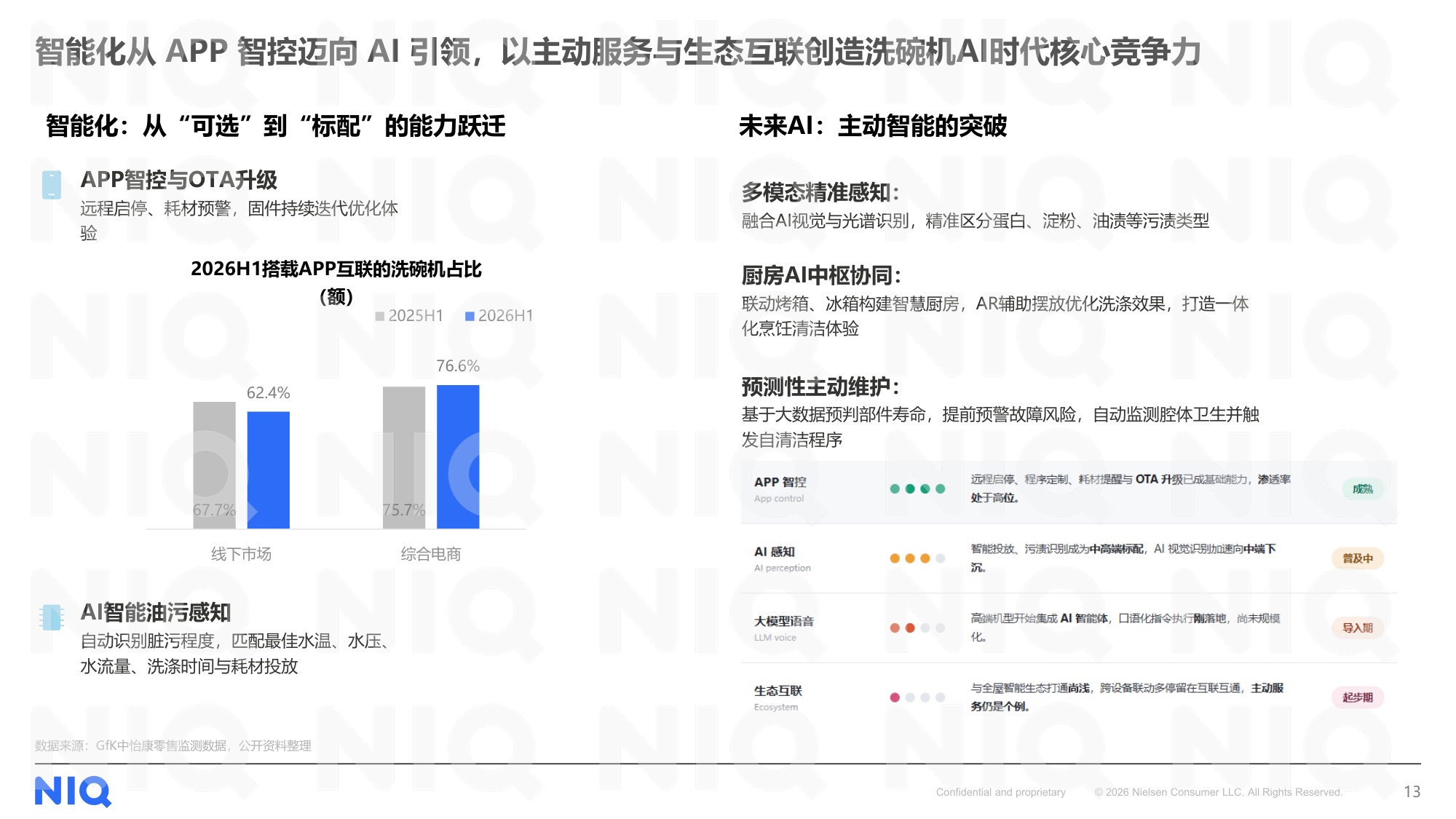Click the gray 67.7% bar for 线下市场

(x=214, y=465)
